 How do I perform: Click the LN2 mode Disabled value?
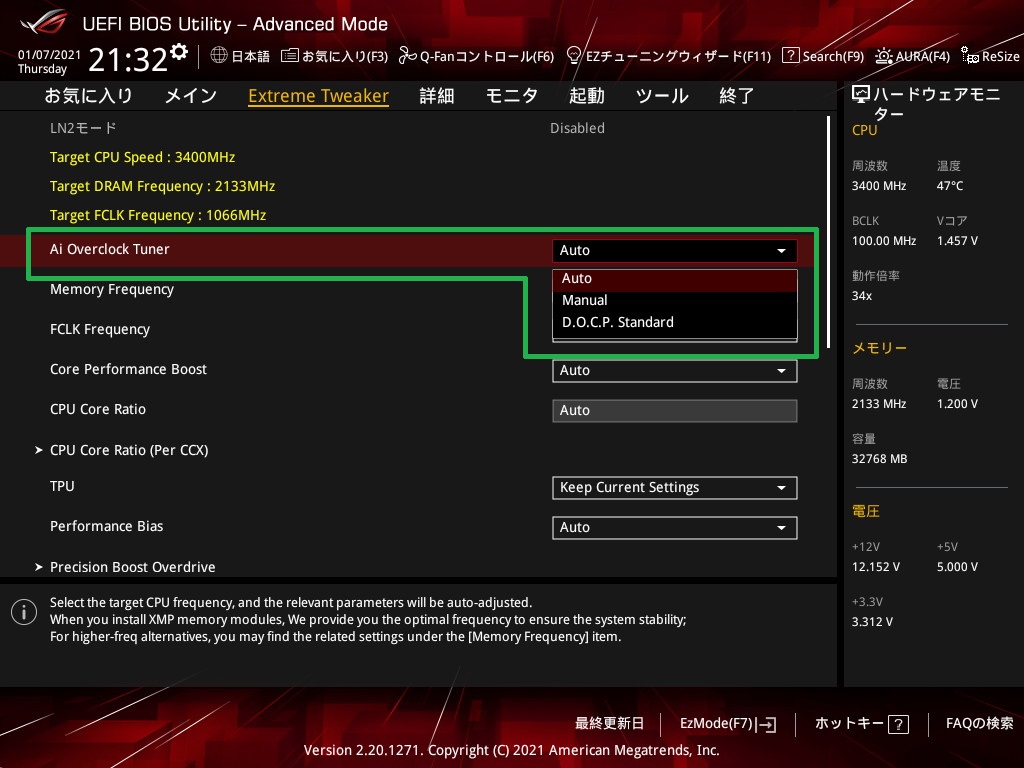click(x=577, y=128)
